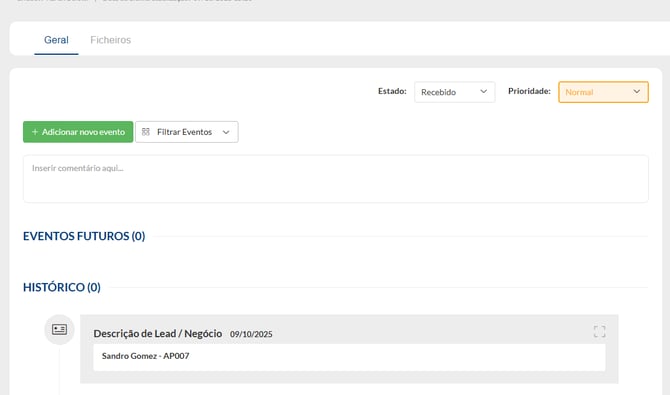Click the Sandro Gomez - AP007 text
Screen dimensions: 670x395
point(146,356)
